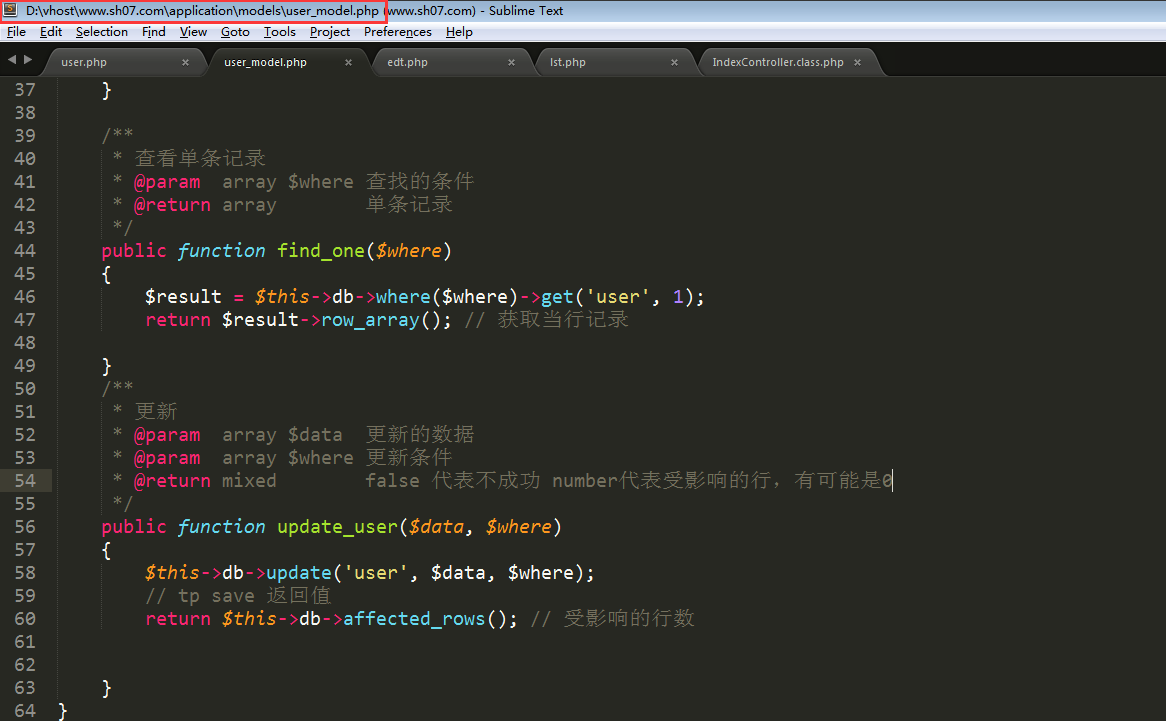Close the user_model.php tab
The image size is (1166, 721).
click(x=348, y=62)
